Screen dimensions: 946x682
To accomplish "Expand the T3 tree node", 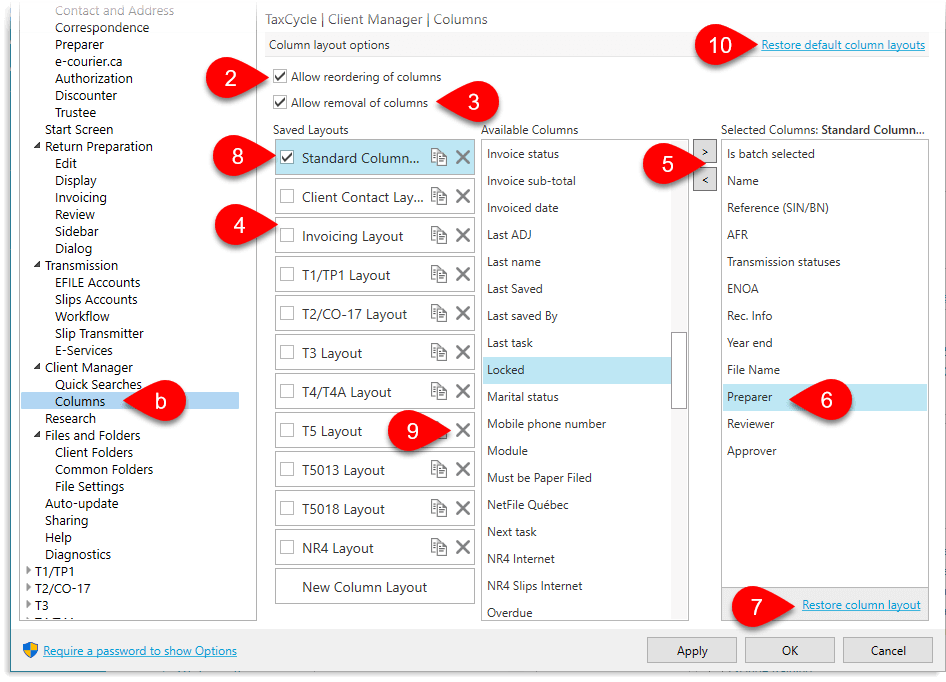I will click(x=28, y=604).
